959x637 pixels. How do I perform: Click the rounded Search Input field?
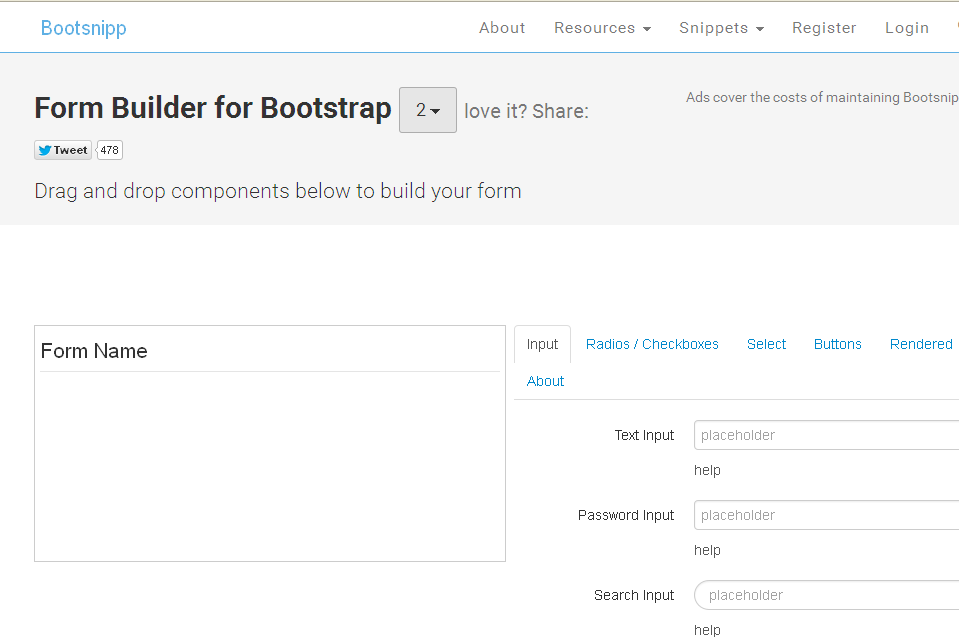point(826,595)
